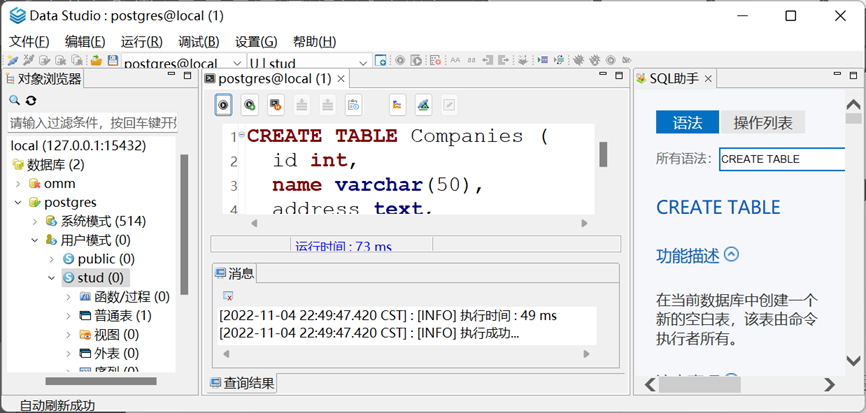The width and height of the screenshot is (866, 413).
Task: Click the blue floppy save toolbar icon
Action: coord(113,60)
